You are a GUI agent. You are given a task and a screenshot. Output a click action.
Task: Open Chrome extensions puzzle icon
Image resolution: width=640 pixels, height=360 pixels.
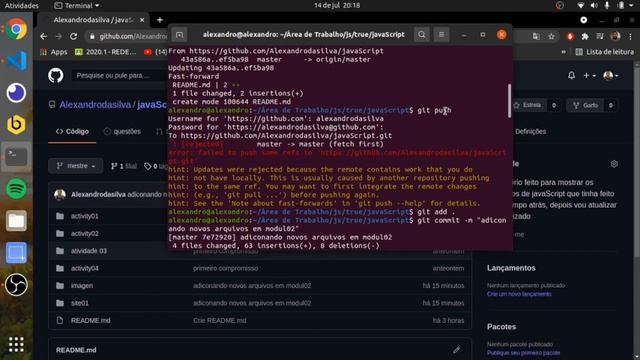click(585, 36)
